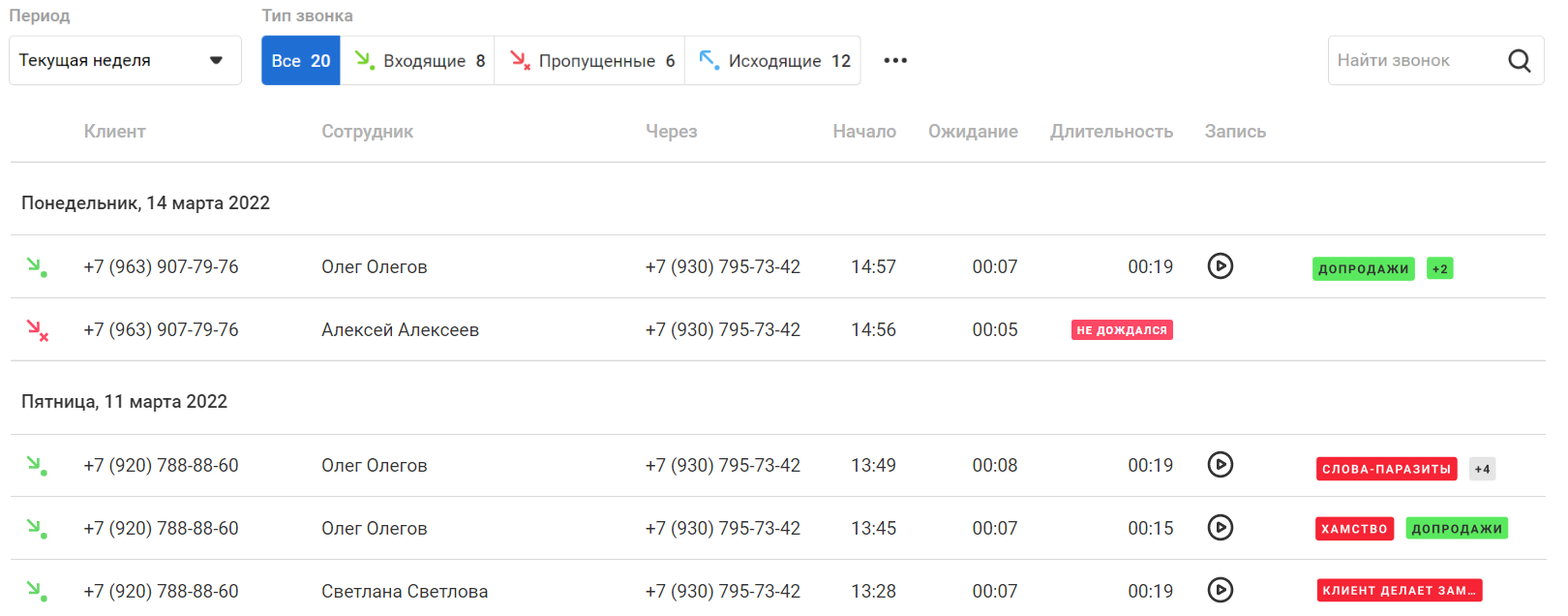Open the Период dropdown 'Текущая неделя'

[x=125, y=60]
